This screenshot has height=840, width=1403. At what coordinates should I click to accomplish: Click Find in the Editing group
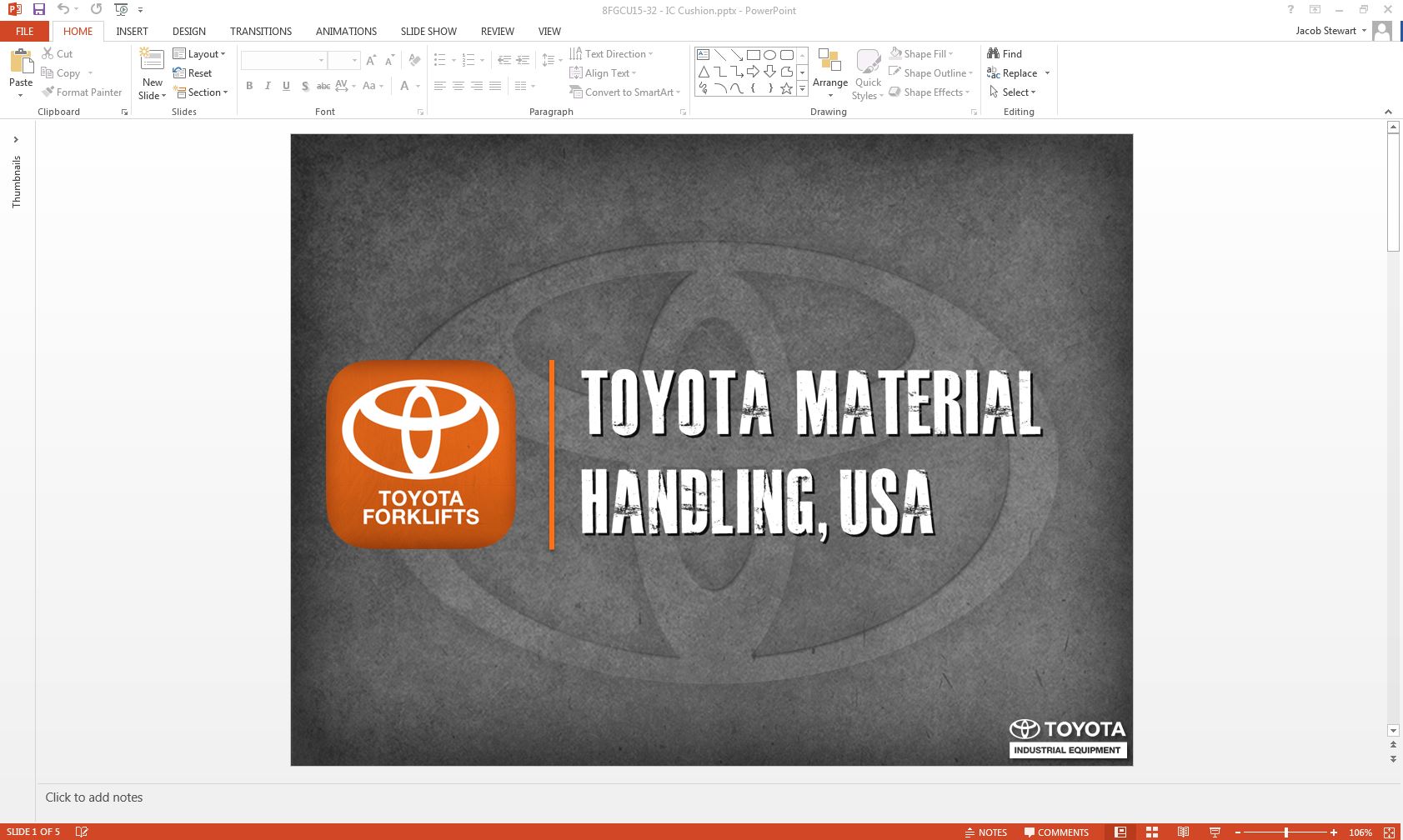tap(1005, 54)
